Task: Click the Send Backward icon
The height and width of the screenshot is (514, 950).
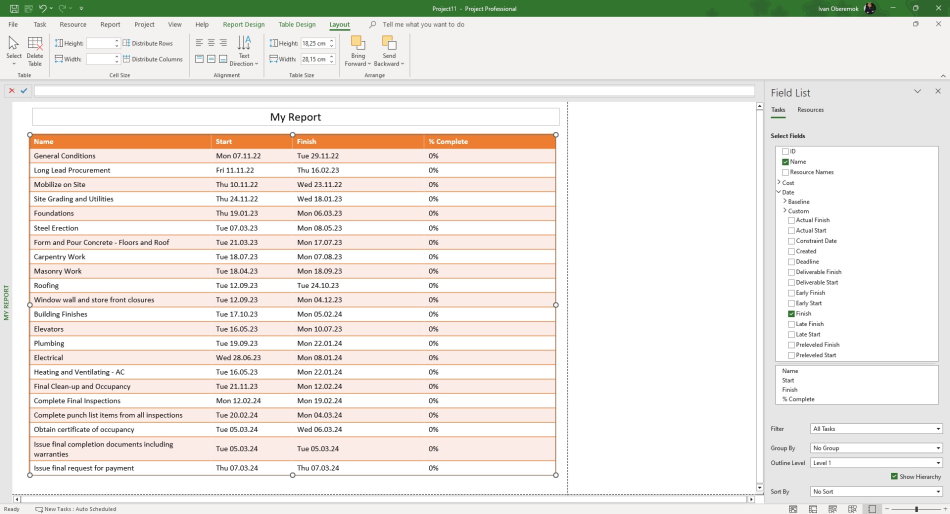Action: pos(389,42)
